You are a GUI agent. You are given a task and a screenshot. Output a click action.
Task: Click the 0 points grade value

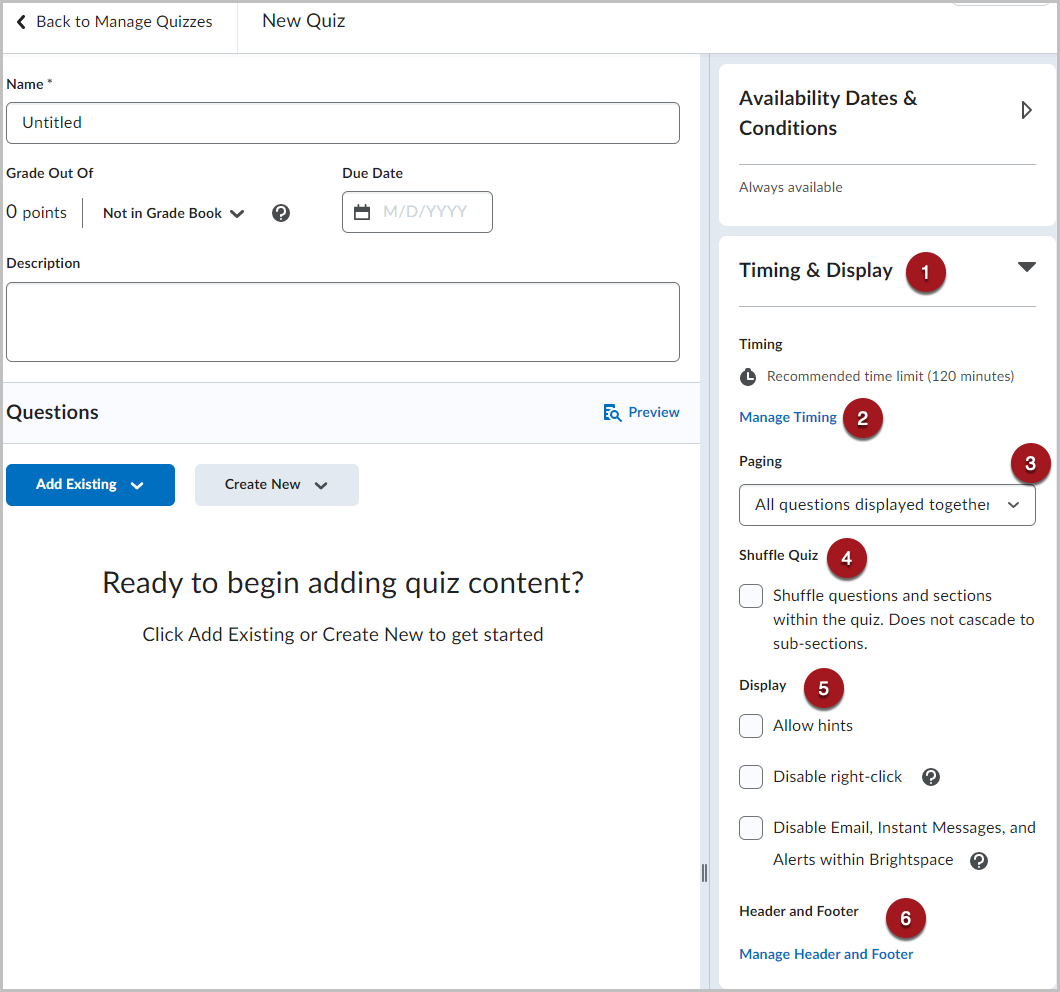[37, 212]
